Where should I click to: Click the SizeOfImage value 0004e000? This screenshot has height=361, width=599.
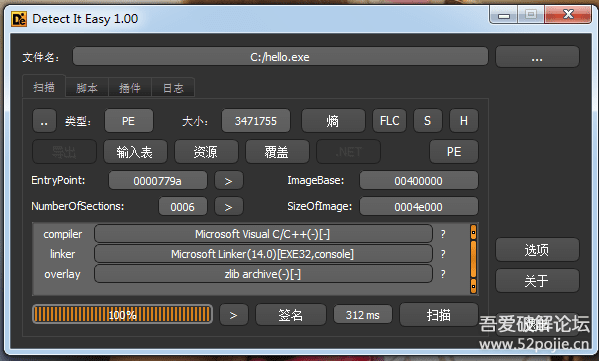(x=419, y=206)
